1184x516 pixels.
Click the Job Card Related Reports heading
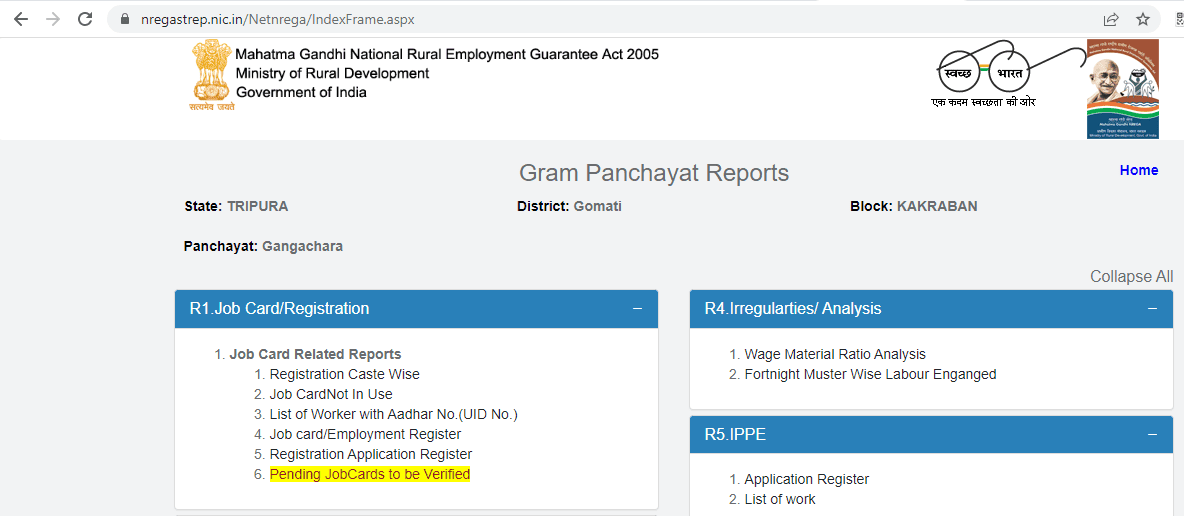pyautogui.click(x=315, y=354)
